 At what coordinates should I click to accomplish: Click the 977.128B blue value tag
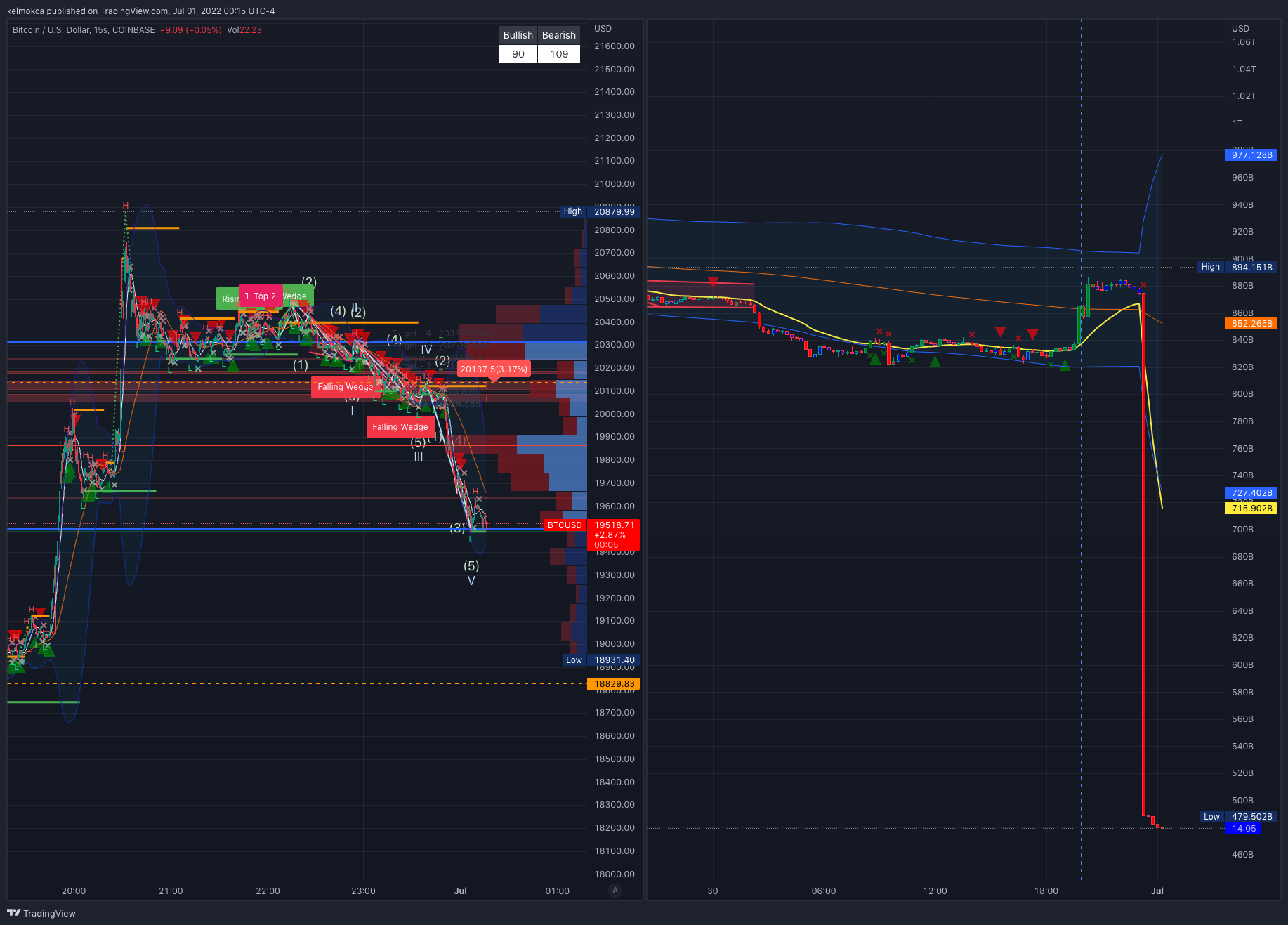click(1251, 155)
